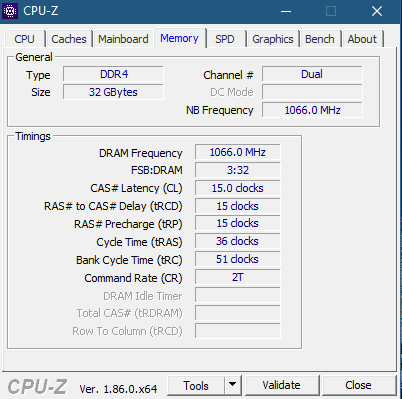Image resolution: width=402 pixels, height=399 pixels.
Task: Go to the About tab
Action: coord(362,39)
